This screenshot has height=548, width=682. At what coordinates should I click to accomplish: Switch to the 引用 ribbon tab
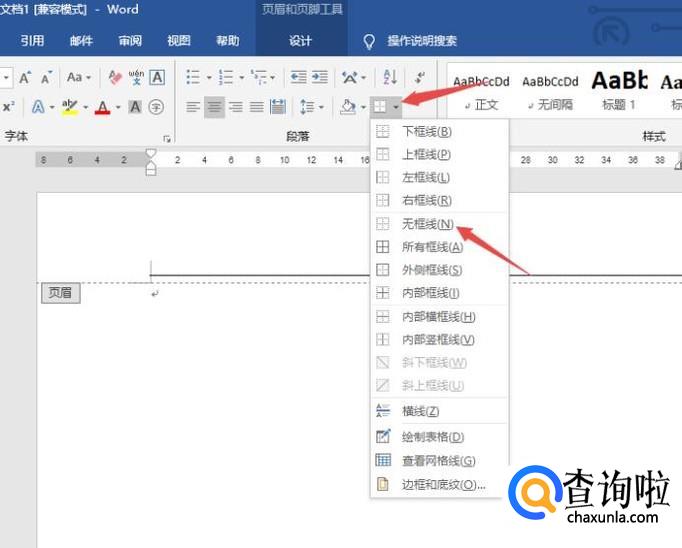[x=32, y=41]
